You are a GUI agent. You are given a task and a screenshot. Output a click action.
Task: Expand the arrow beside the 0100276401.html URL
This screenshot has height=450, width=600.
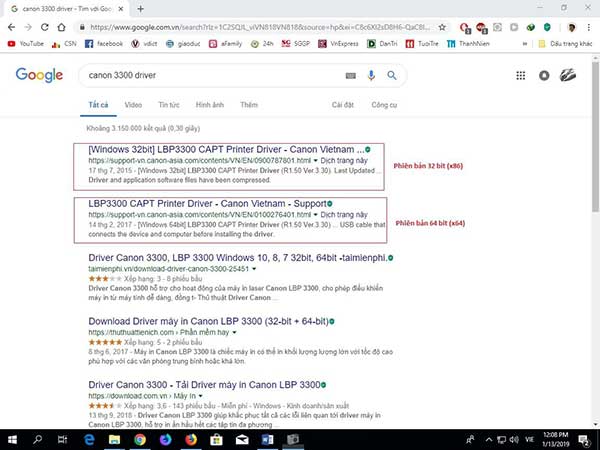pyautogui.click(x=316, y=215)
